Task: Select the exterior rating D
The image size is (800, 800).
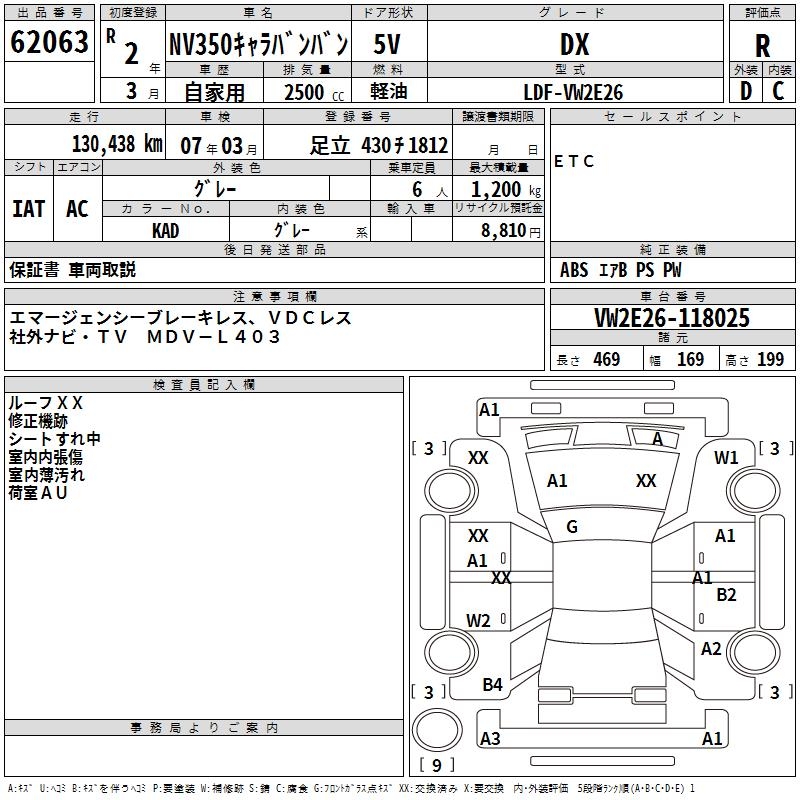Action: 746,91
